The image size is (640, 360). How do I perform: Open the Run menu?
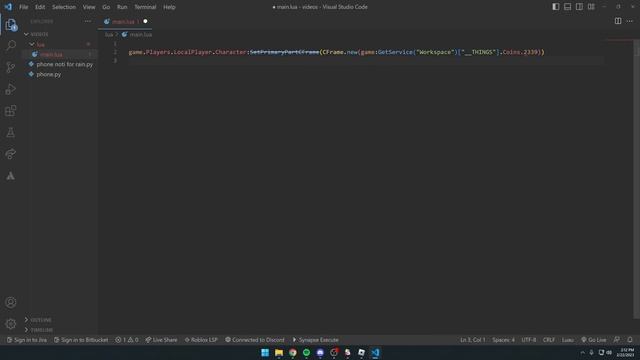pyautogui.click(x=122, y=7)
